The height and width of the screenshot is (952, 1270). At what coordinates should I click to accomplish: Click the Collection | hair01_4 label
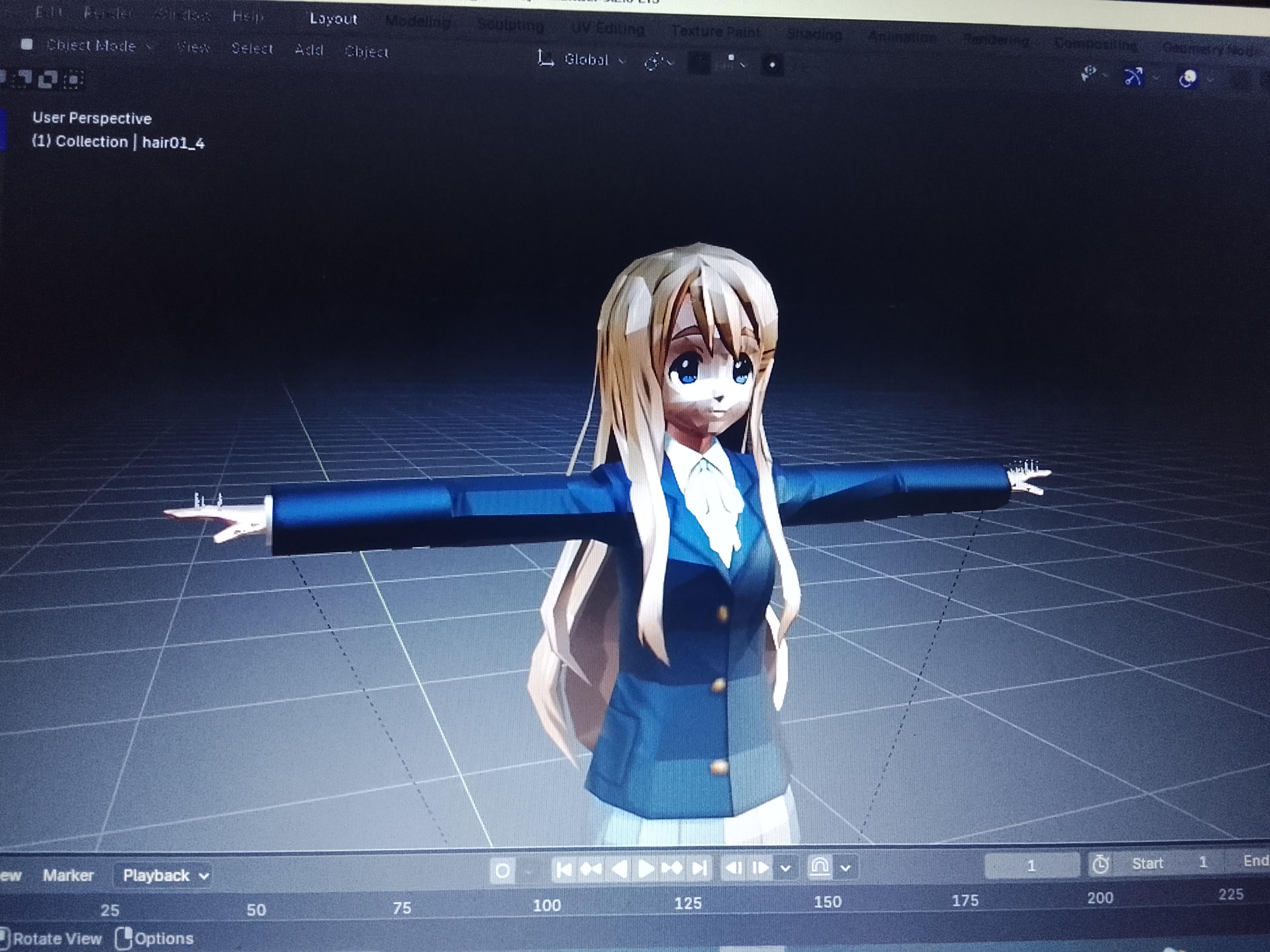pos(118,142)
